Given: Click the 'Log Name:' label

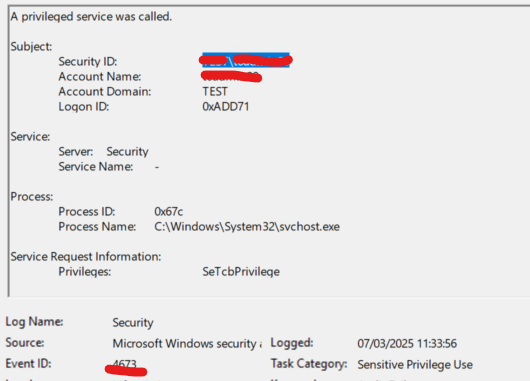Looking at the screenshot, I should [34, 322].
